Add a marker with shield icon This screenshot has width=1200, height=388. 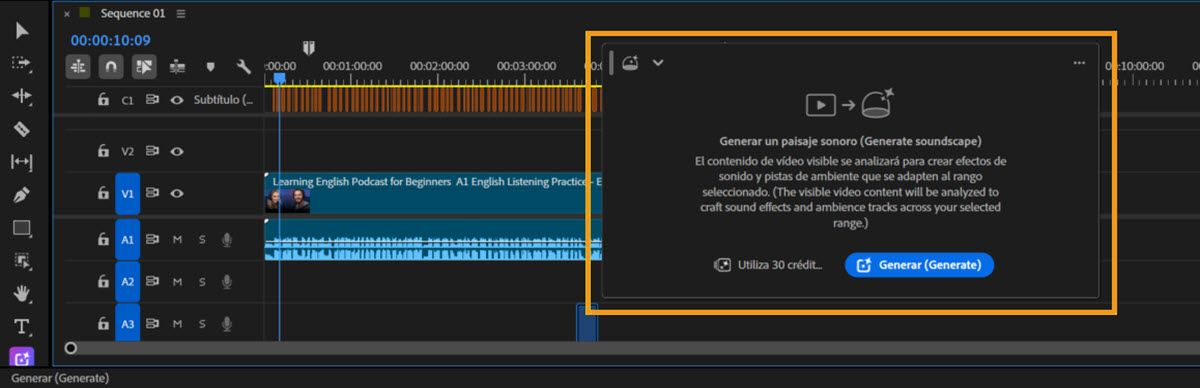210,67
